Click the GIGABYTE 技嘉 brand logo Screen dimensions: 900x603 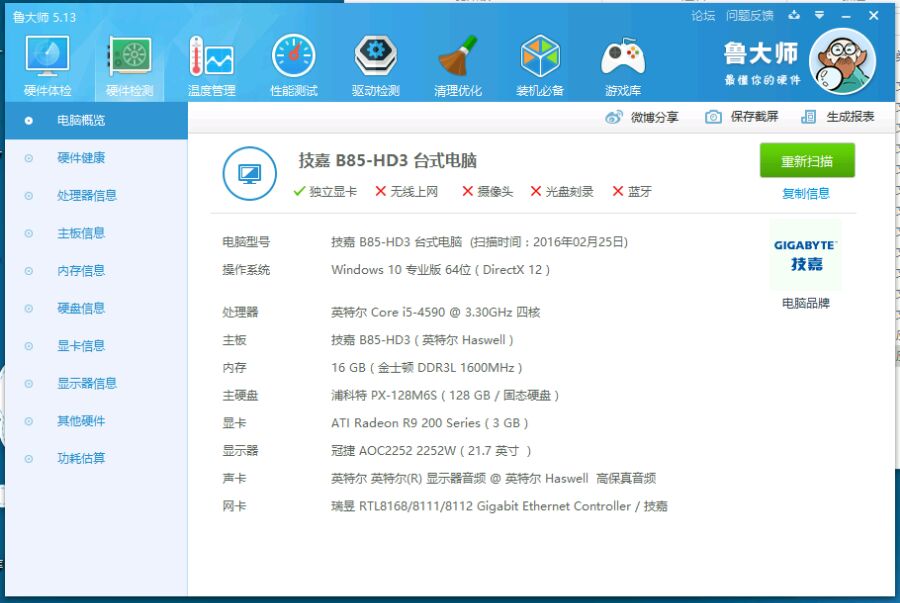point(805,255)
